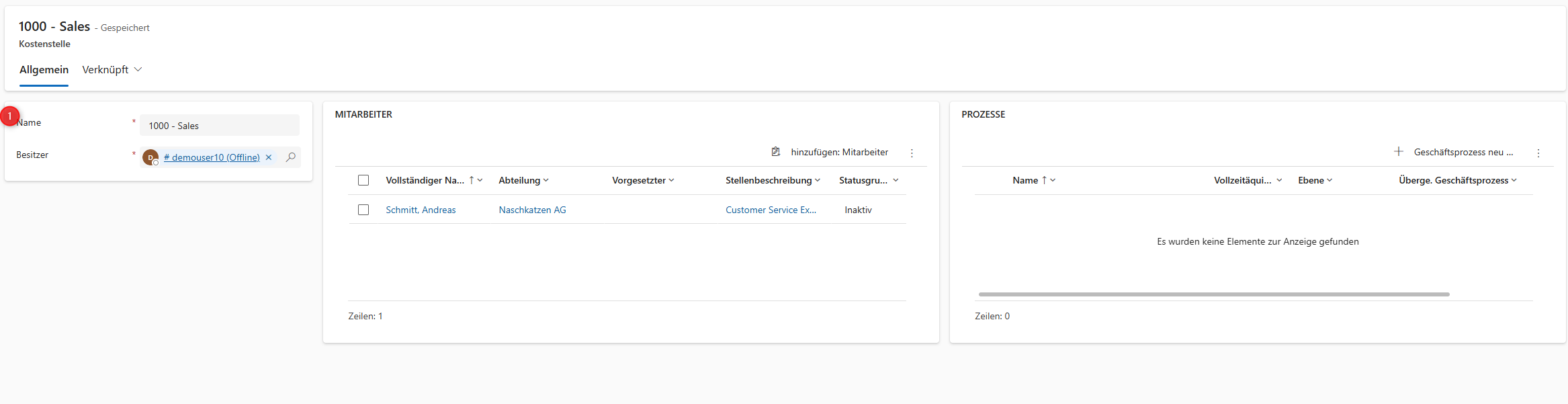
Task: Open the Naschkatzen AG department link
Action: 532,210
